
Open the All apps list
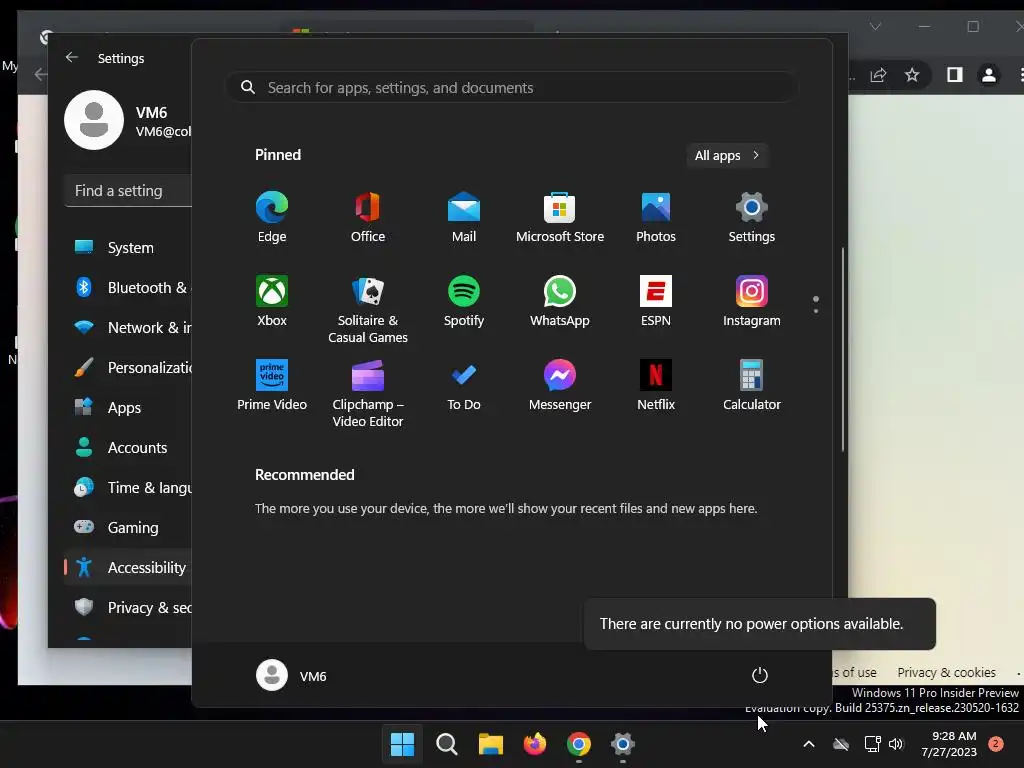[727, 155]
